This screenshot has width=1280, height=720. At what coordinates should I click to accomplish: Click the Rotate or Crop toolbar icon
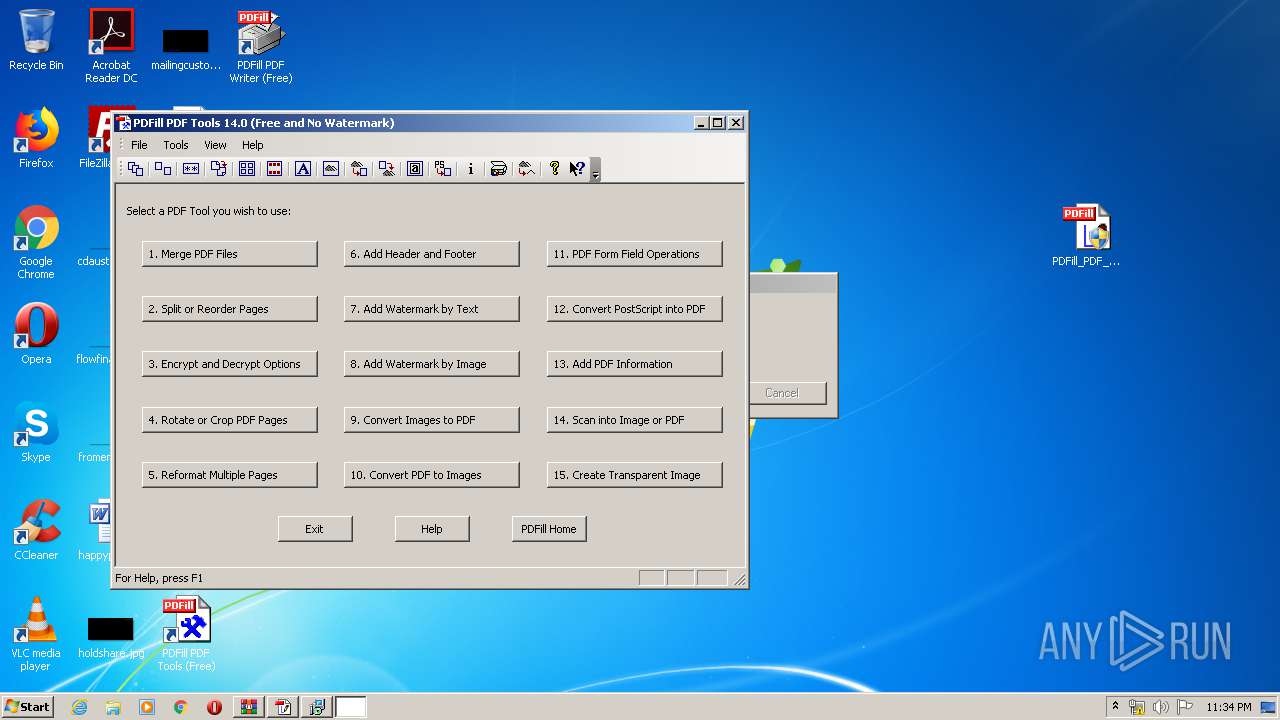219,169
